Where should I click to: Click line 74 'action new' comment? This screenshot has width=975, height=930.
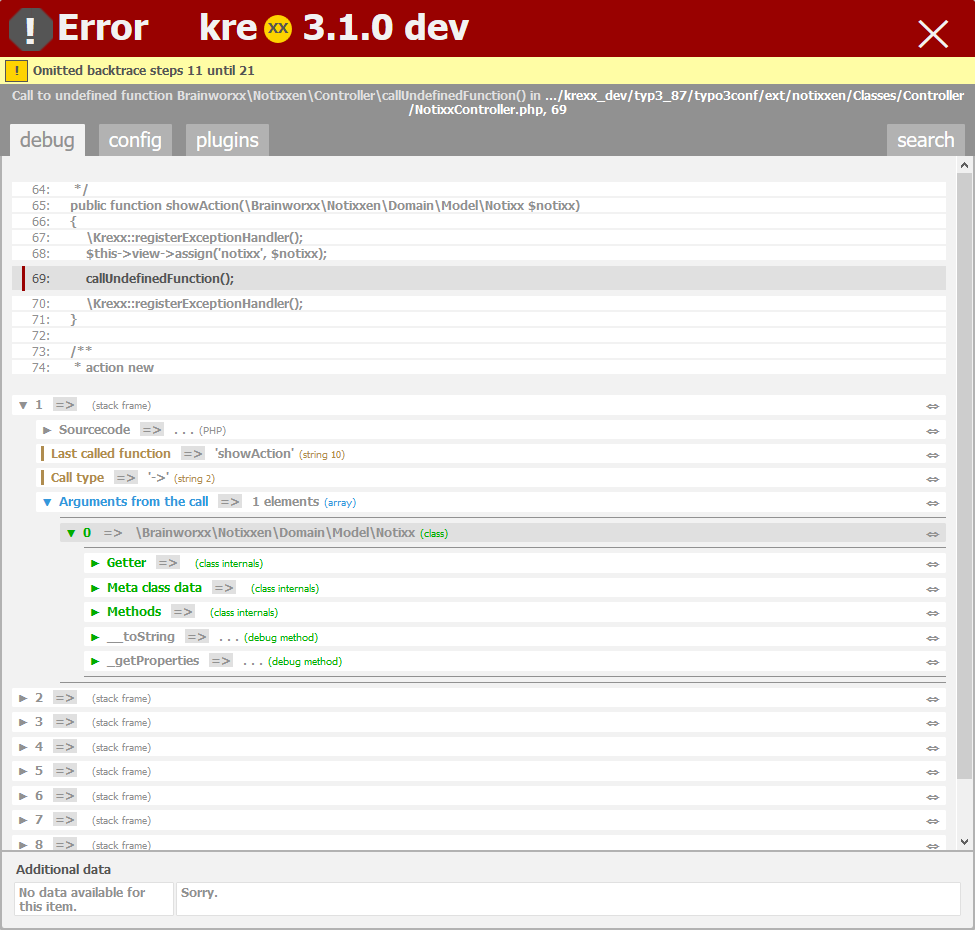pyautogui.click(x=479, y=367)
